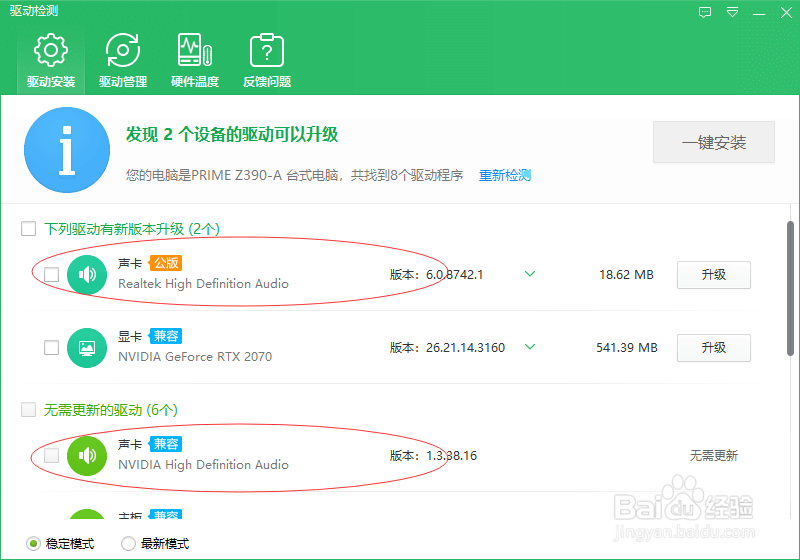
Task: Click the 一键安装 button
Action: click(x=714, y=142)
